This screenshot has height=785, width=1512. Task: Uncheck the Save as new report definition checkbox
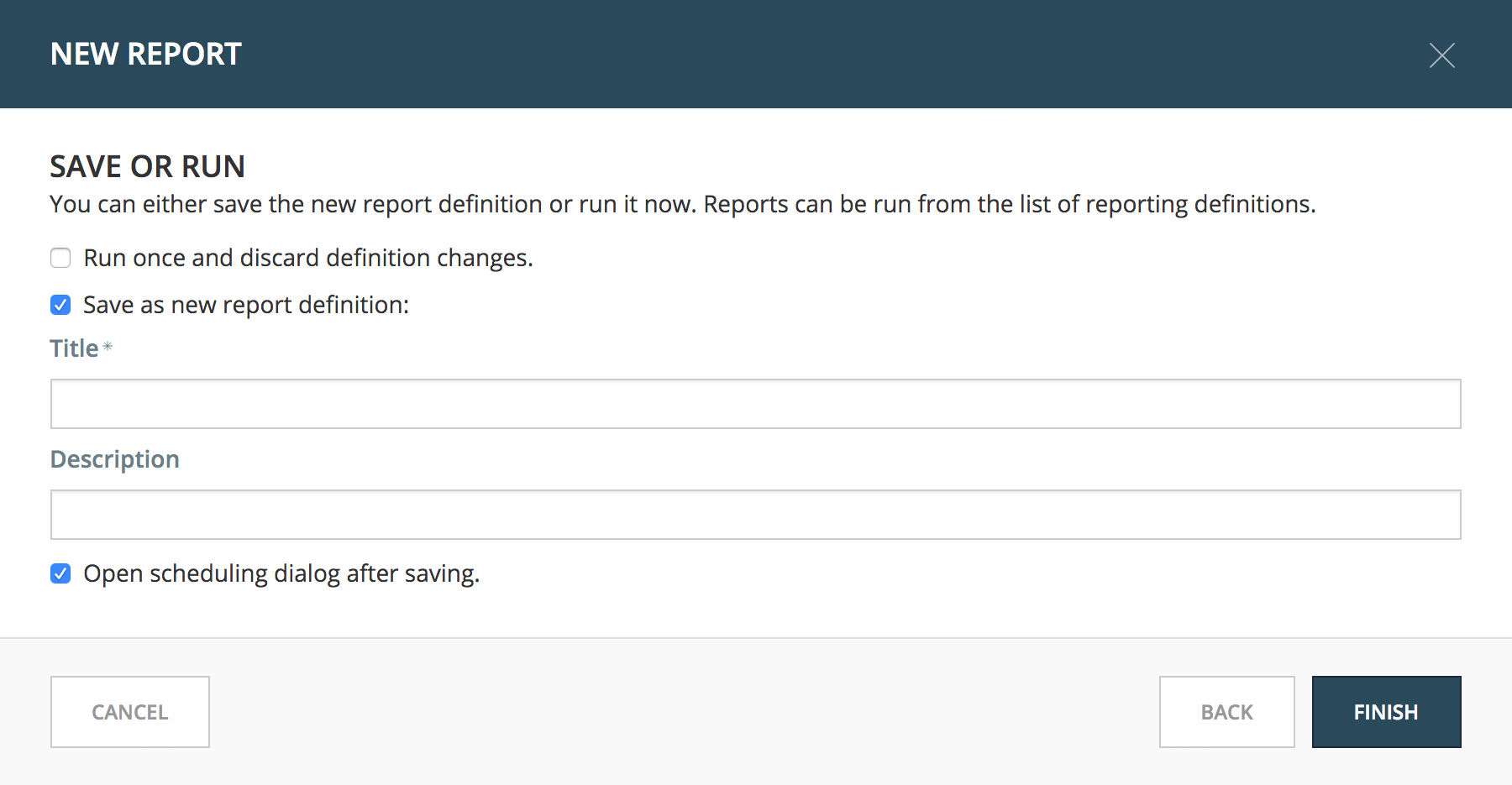point(60,305)
